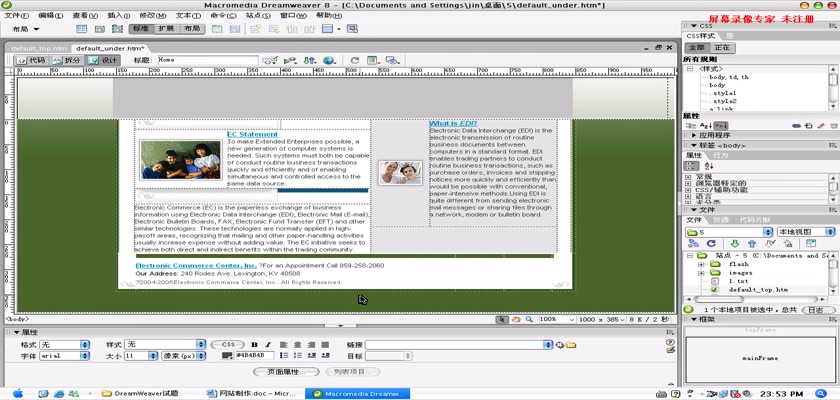Screen dimensions: 840x400
Task: Switch to Split view (拆分)
Action: [x=67, y=61]
